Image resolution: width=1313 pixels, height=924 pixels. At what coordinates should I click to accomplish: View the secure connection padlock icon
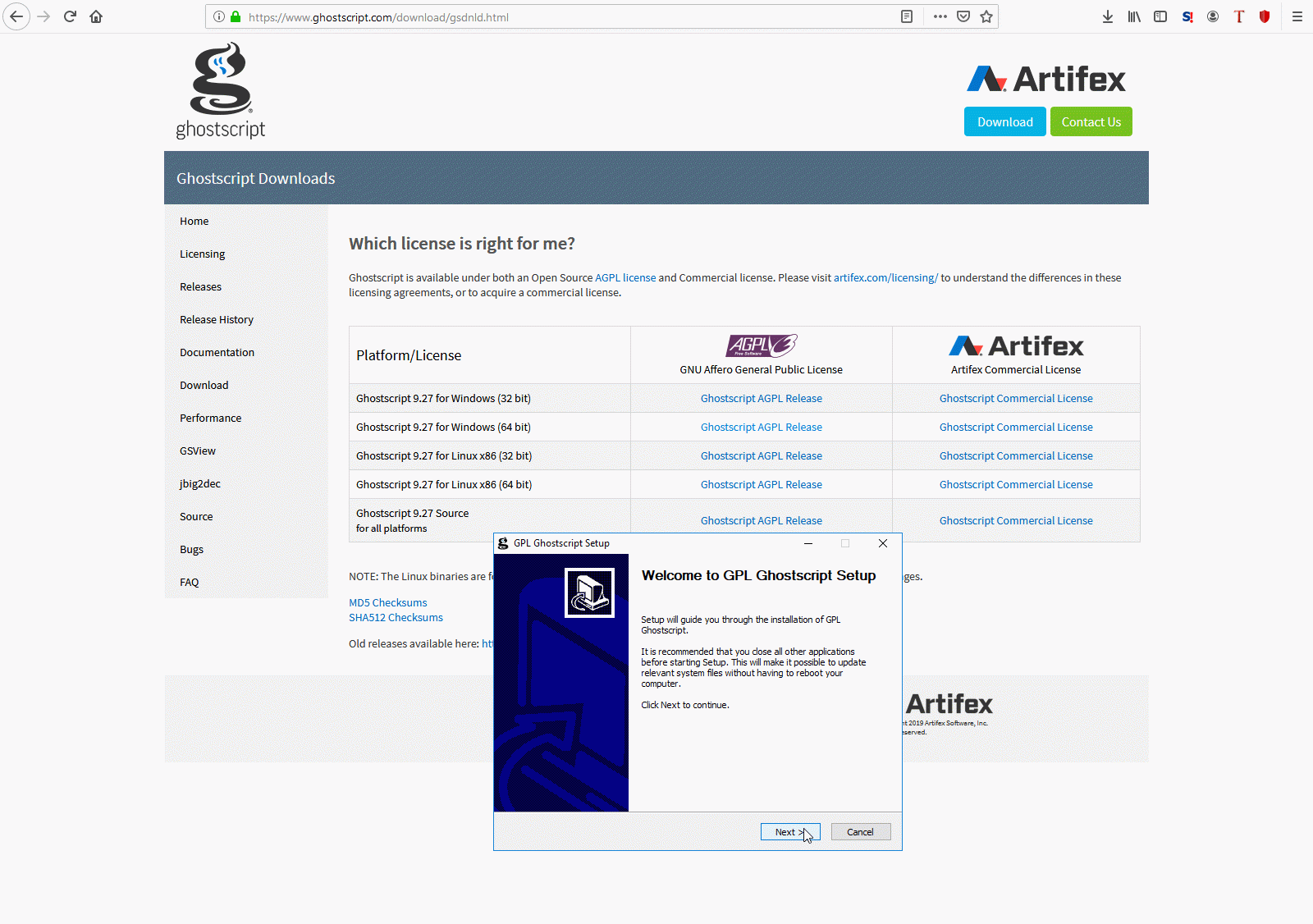tap(236, 16)
